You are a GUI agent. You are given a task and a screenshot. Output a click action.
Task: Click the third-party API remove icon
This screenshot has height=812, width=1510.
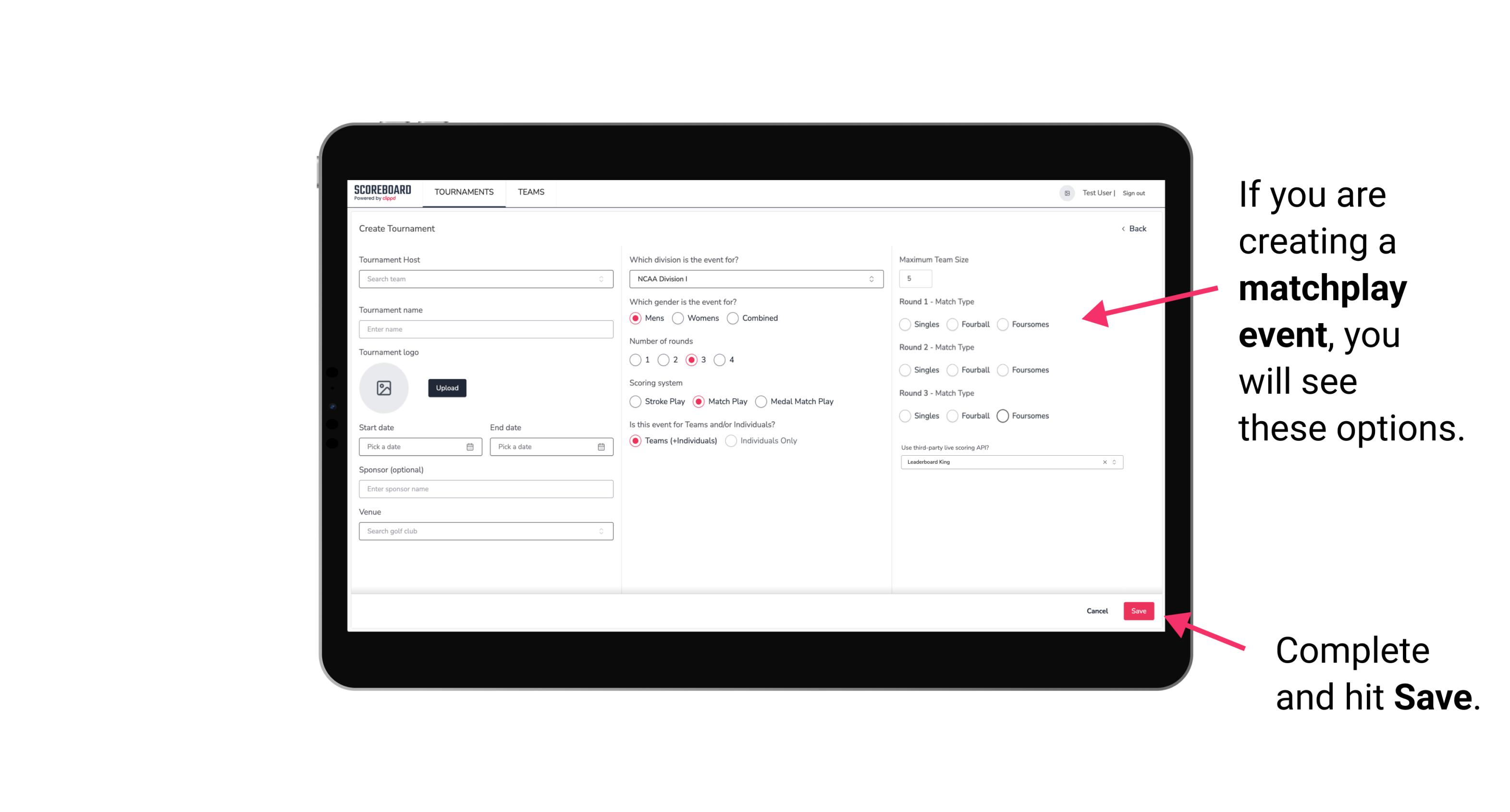[x=1104, y=462]
